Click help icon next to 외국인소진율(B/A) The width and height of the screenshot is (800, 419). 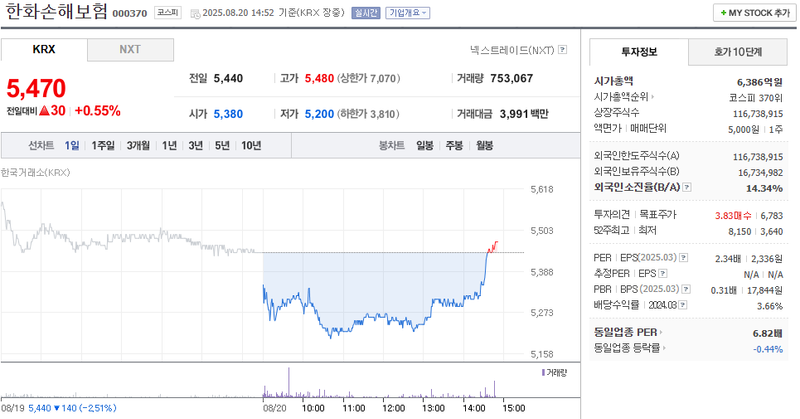pyautogui.click(x=687, y=187)
